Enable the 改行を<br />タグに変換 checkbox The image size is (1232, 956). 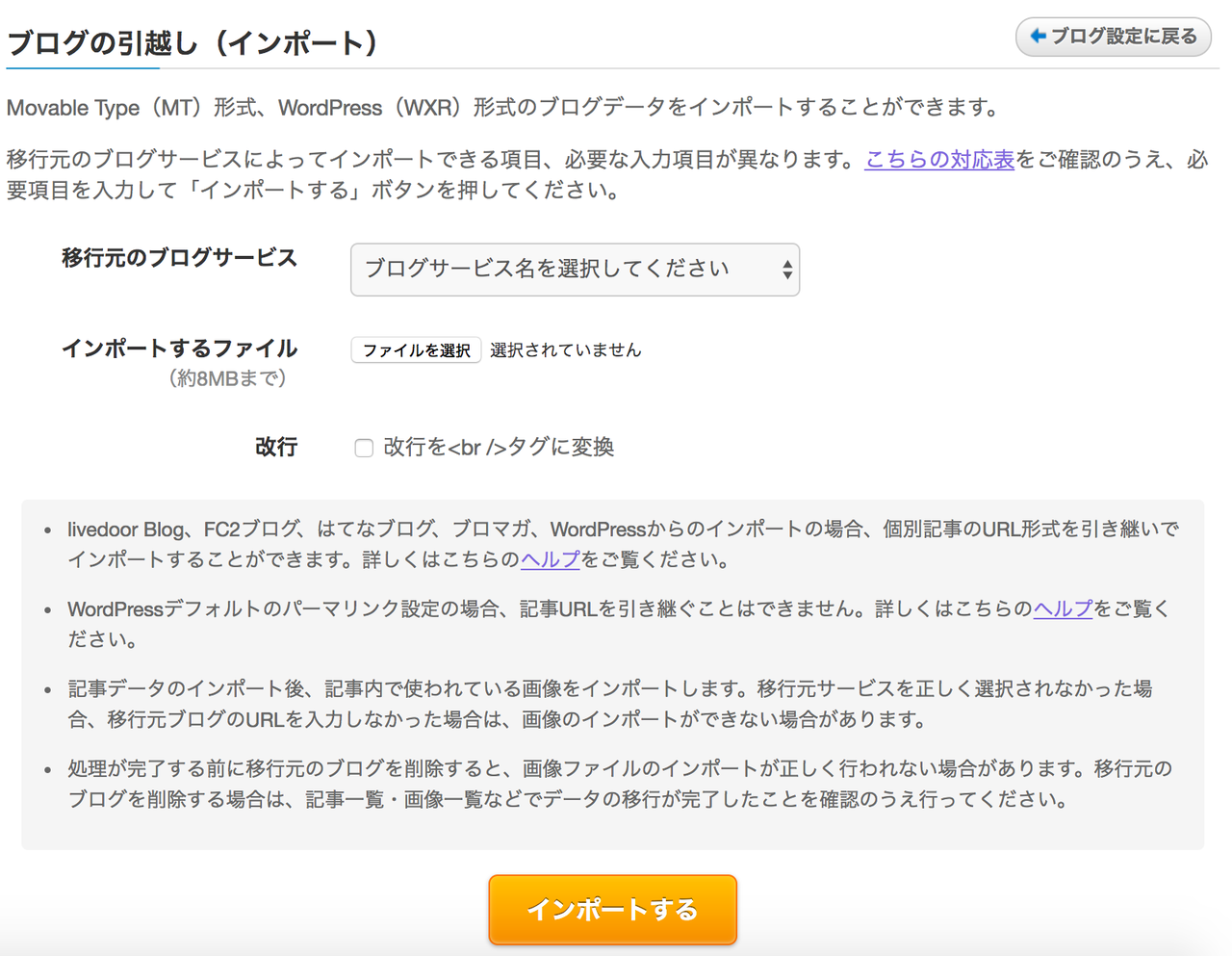(364, 448)
